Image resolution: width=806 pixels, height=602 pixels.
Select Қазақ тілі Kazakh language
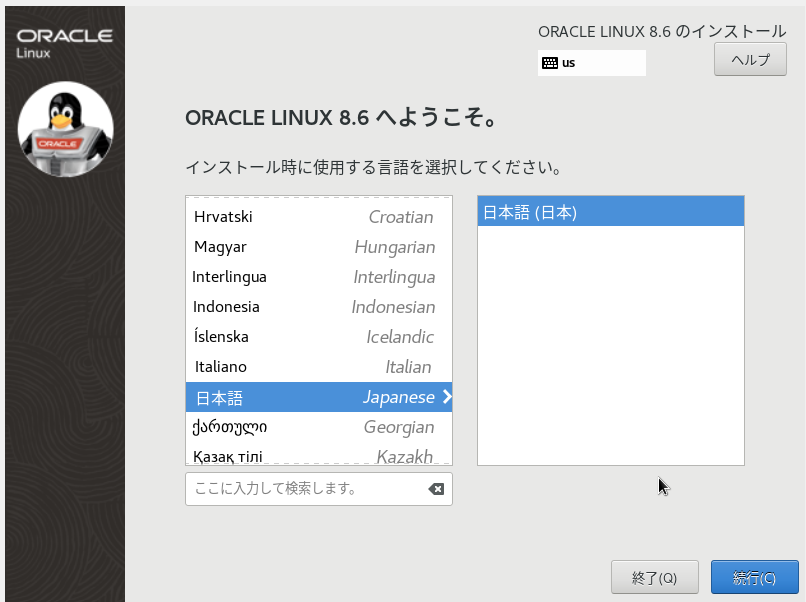point(319,454)
